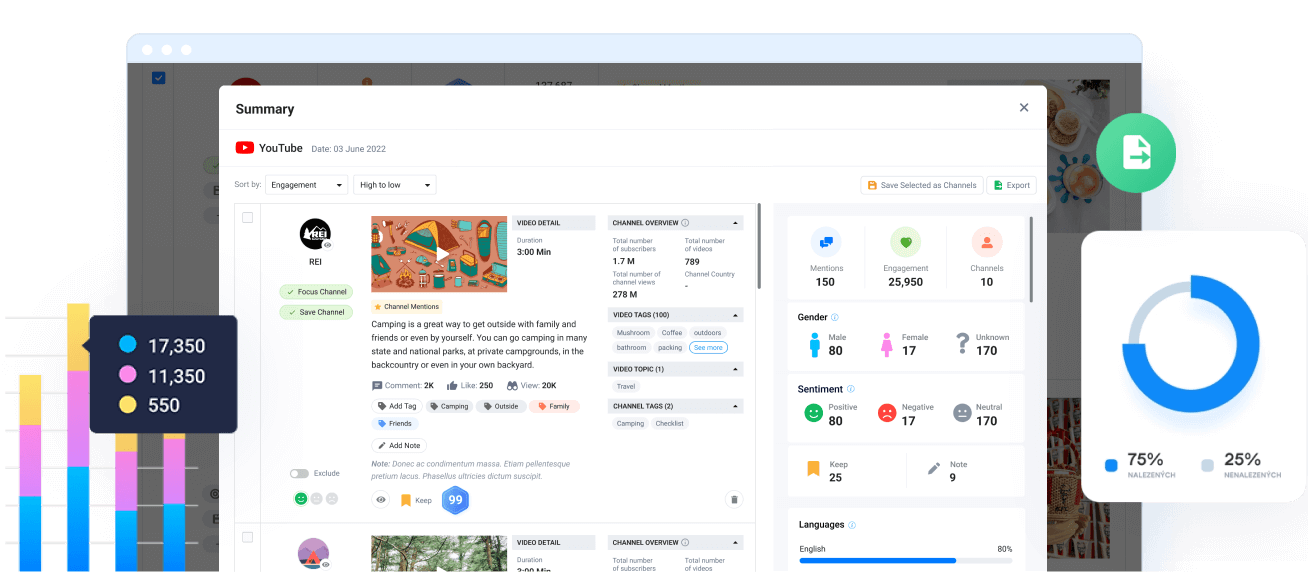
Task: Collapse the Channel Tags section
Action: [736, 407]
